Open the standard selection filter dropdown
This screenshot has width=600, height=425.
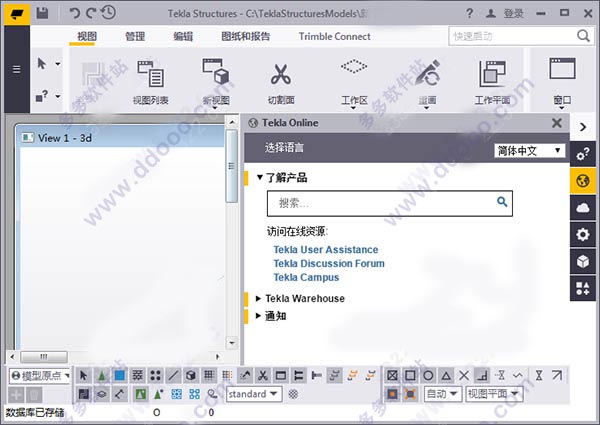click(x=254, y=394)
